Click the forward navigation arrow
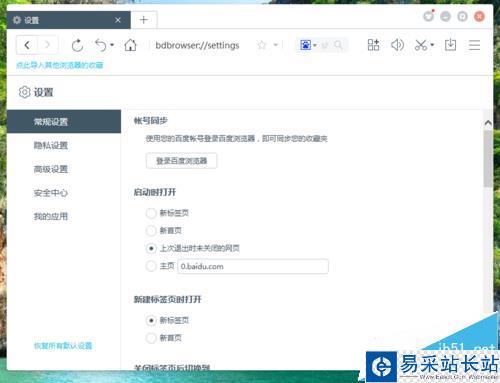Screen dimensions: 500x383 [x=48, y=45]
